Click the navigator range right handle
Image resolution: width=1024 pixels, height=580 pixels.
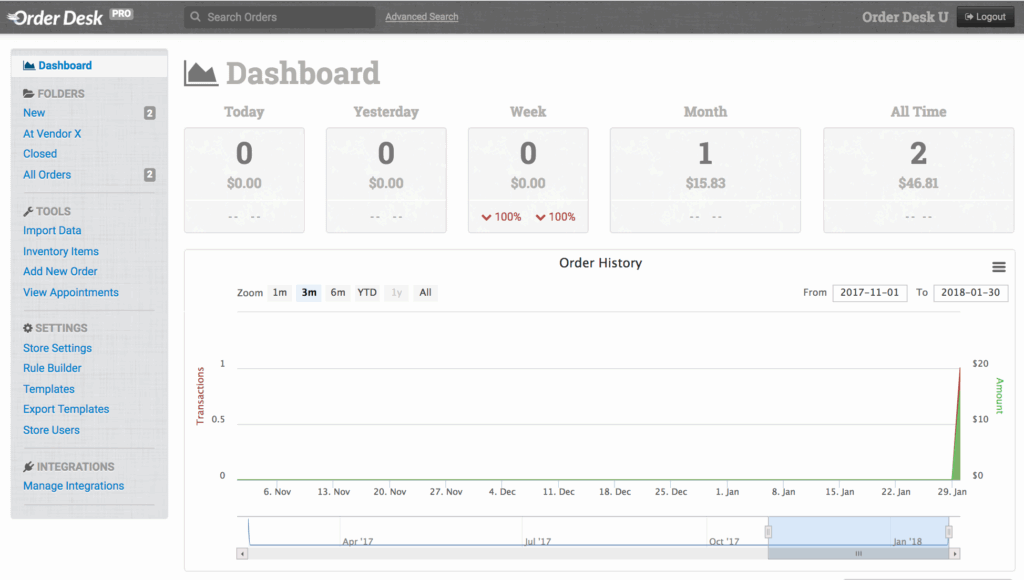click(x=949, y=532)
